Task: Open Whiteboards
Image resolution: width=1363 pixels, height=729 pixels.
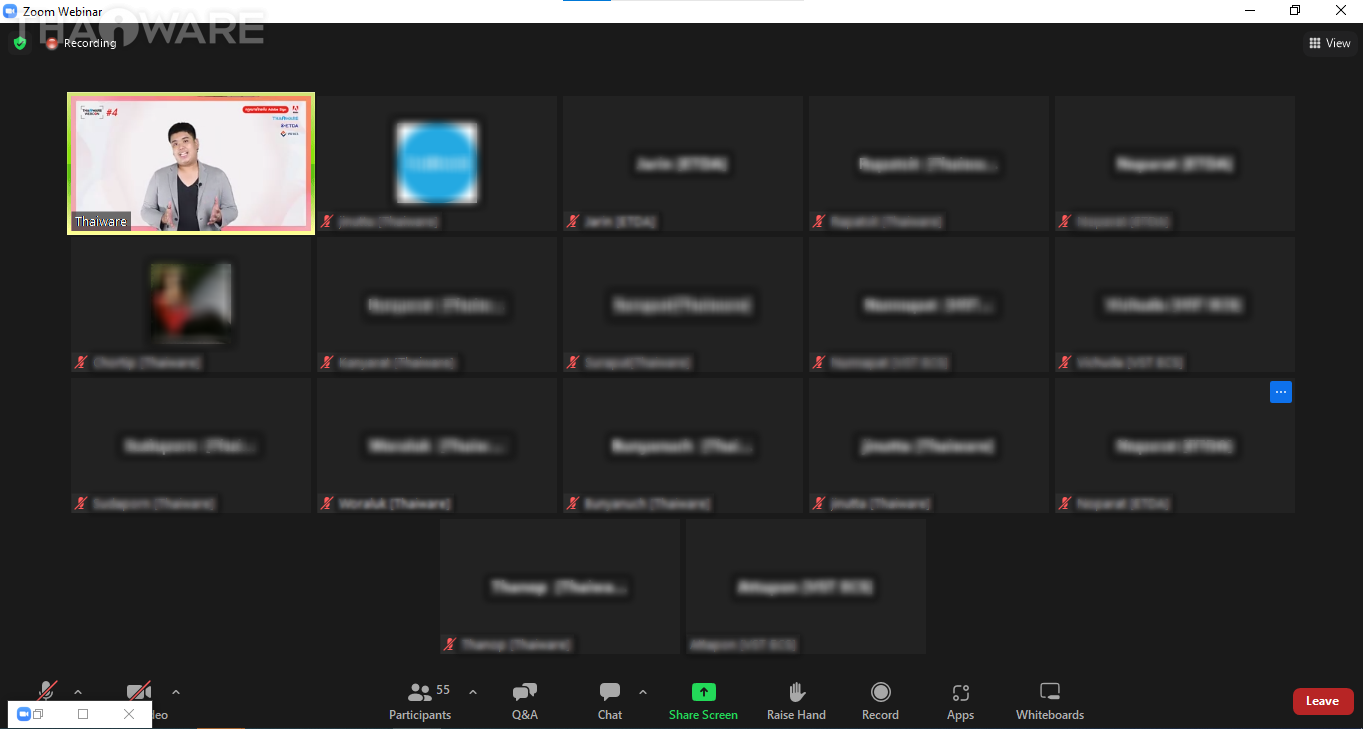Action: click(x=1050, y=701)
